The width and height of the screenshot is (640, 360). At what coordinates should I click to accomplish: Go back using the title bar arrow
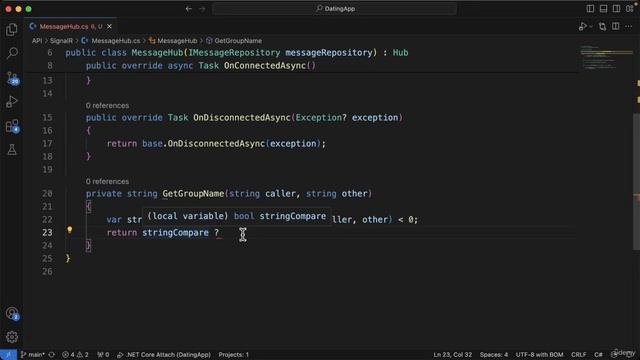(x=189, y=9)
